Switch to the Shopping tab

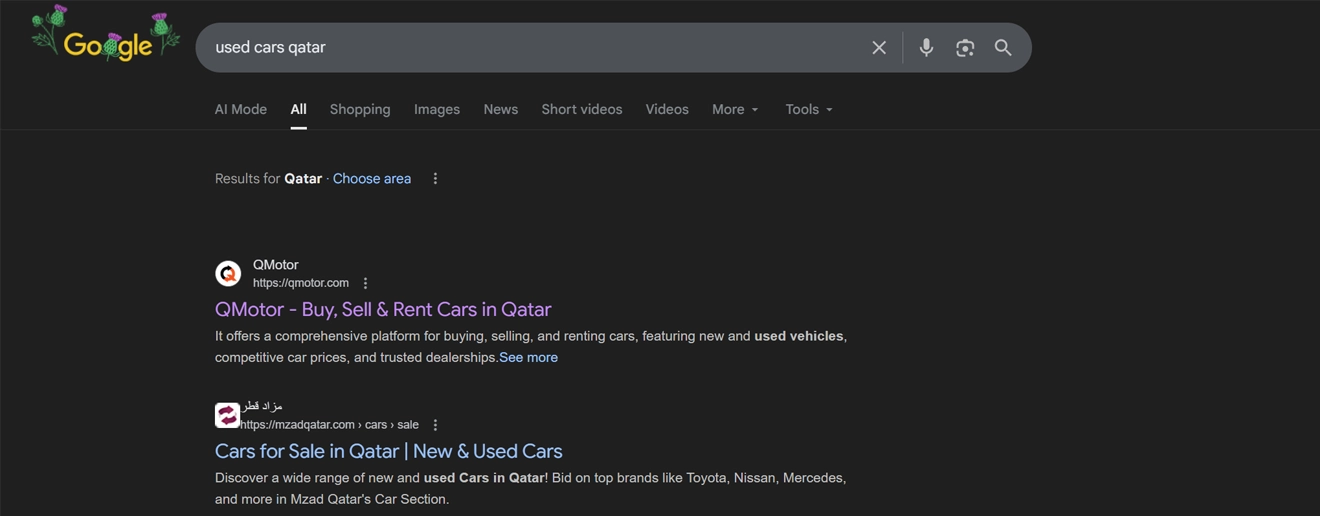pos(360,110)
